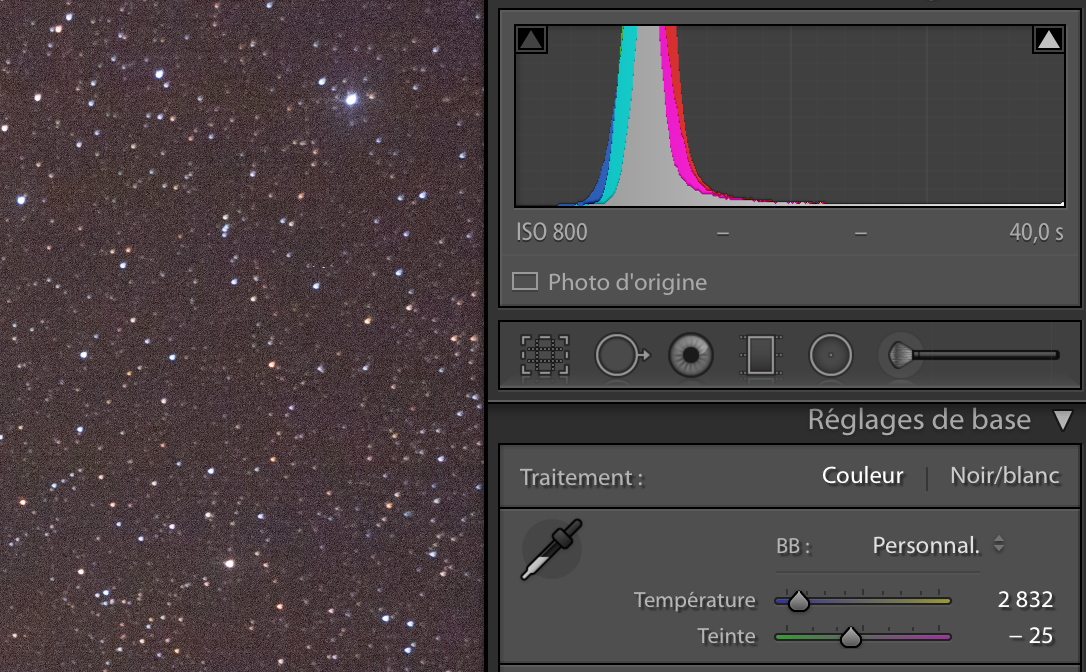The width and height of the screenshot is (1086, 672).
Task: Click the Traitement label
Action: pos(582,477)
